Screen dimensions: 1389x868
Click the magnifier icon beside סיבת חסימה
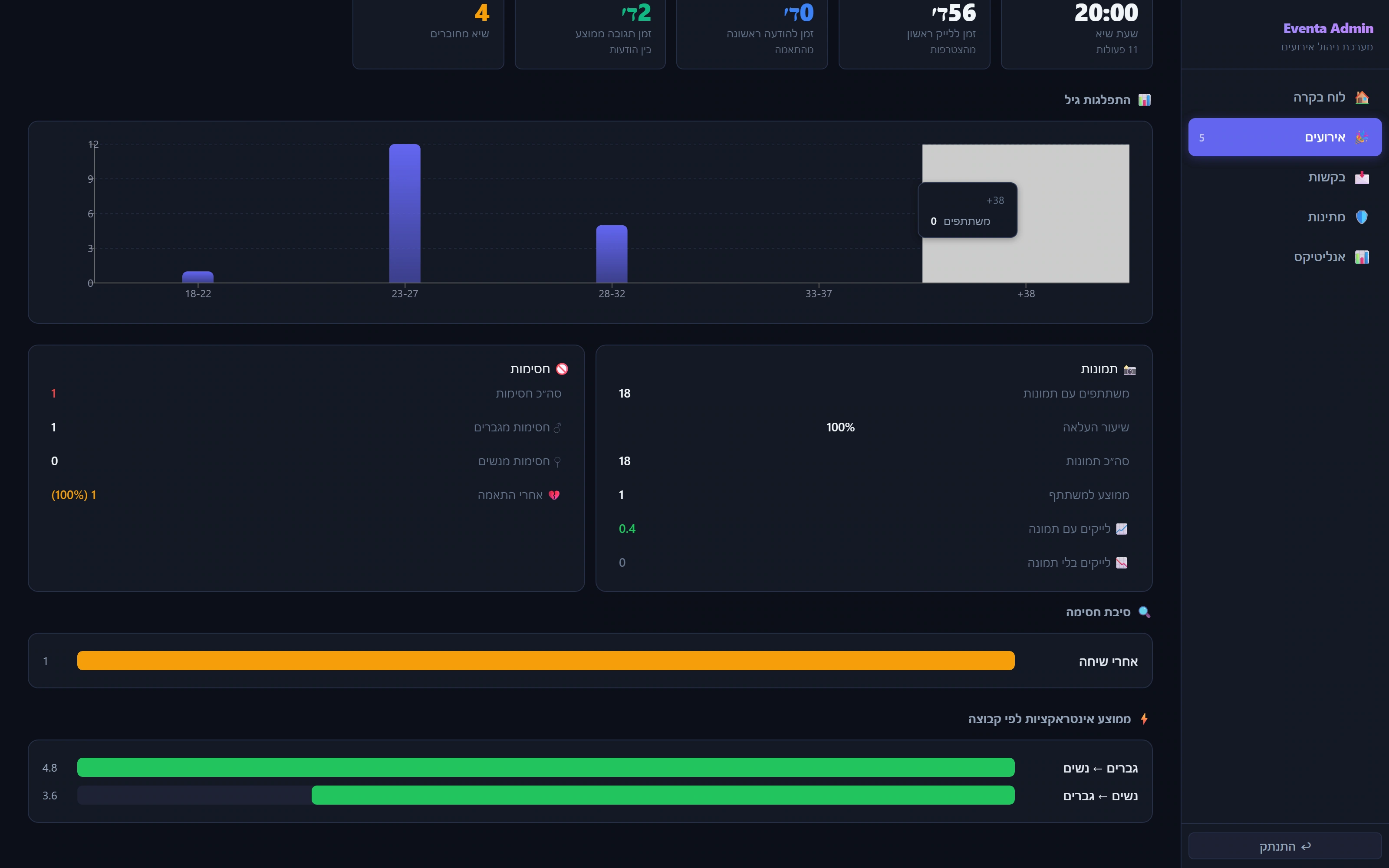(1144, 612)
